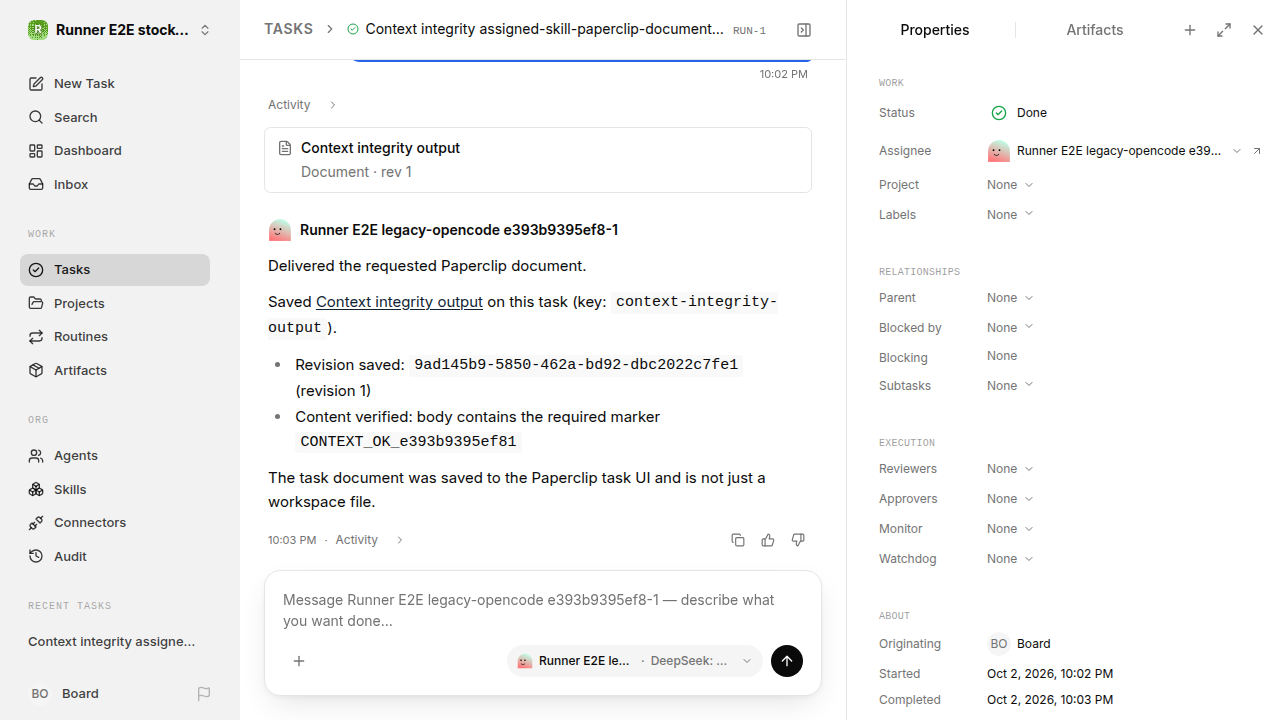
Task: Follow the Context integrity output link
Action: (x=399, y=302)
